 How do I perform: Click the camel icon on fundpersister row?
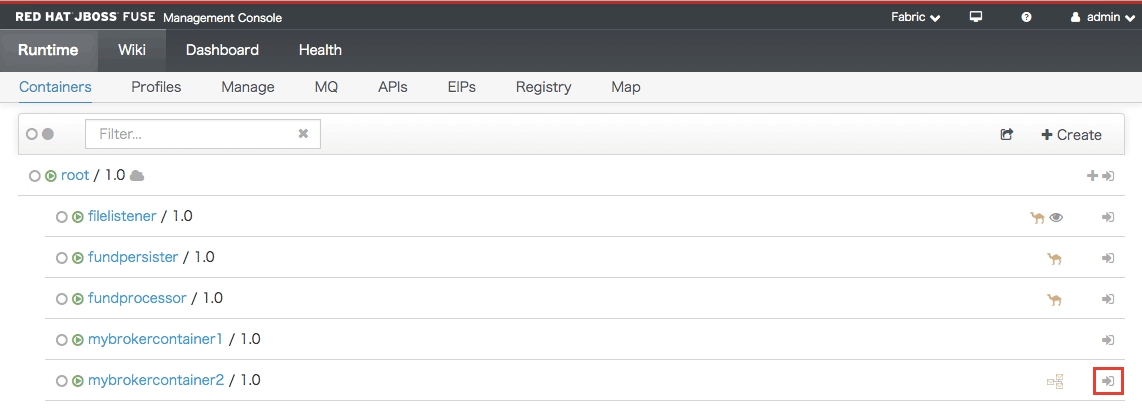(1054, 258)
